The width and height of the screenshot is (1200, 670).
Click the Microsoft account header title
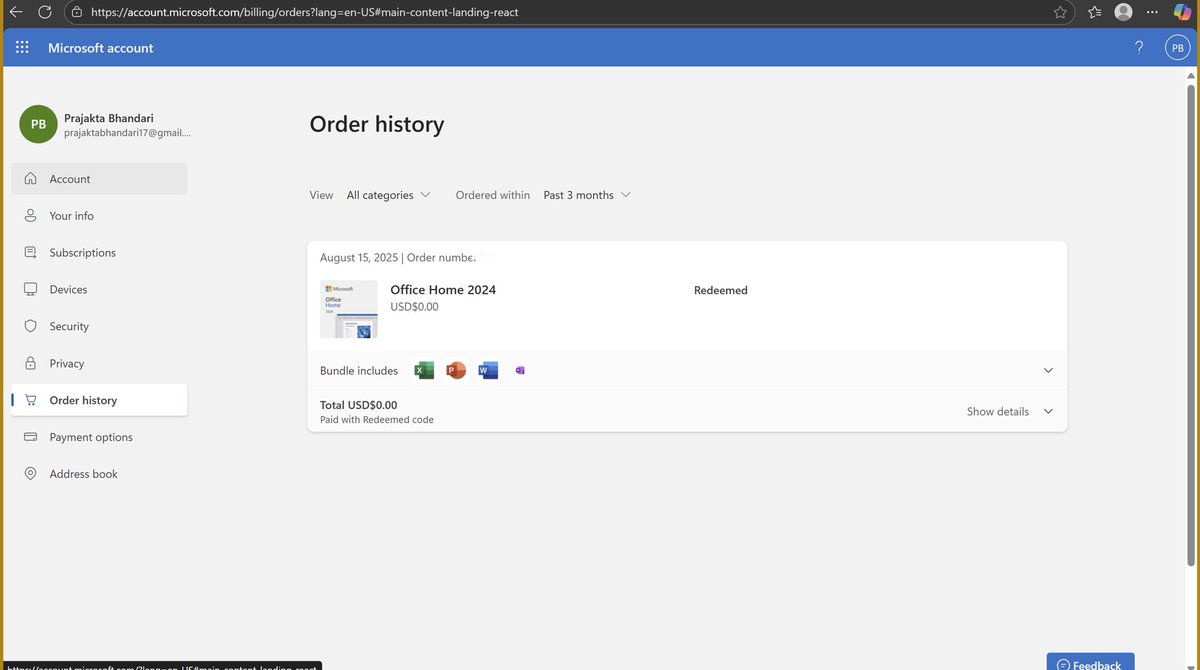[101, 48]
